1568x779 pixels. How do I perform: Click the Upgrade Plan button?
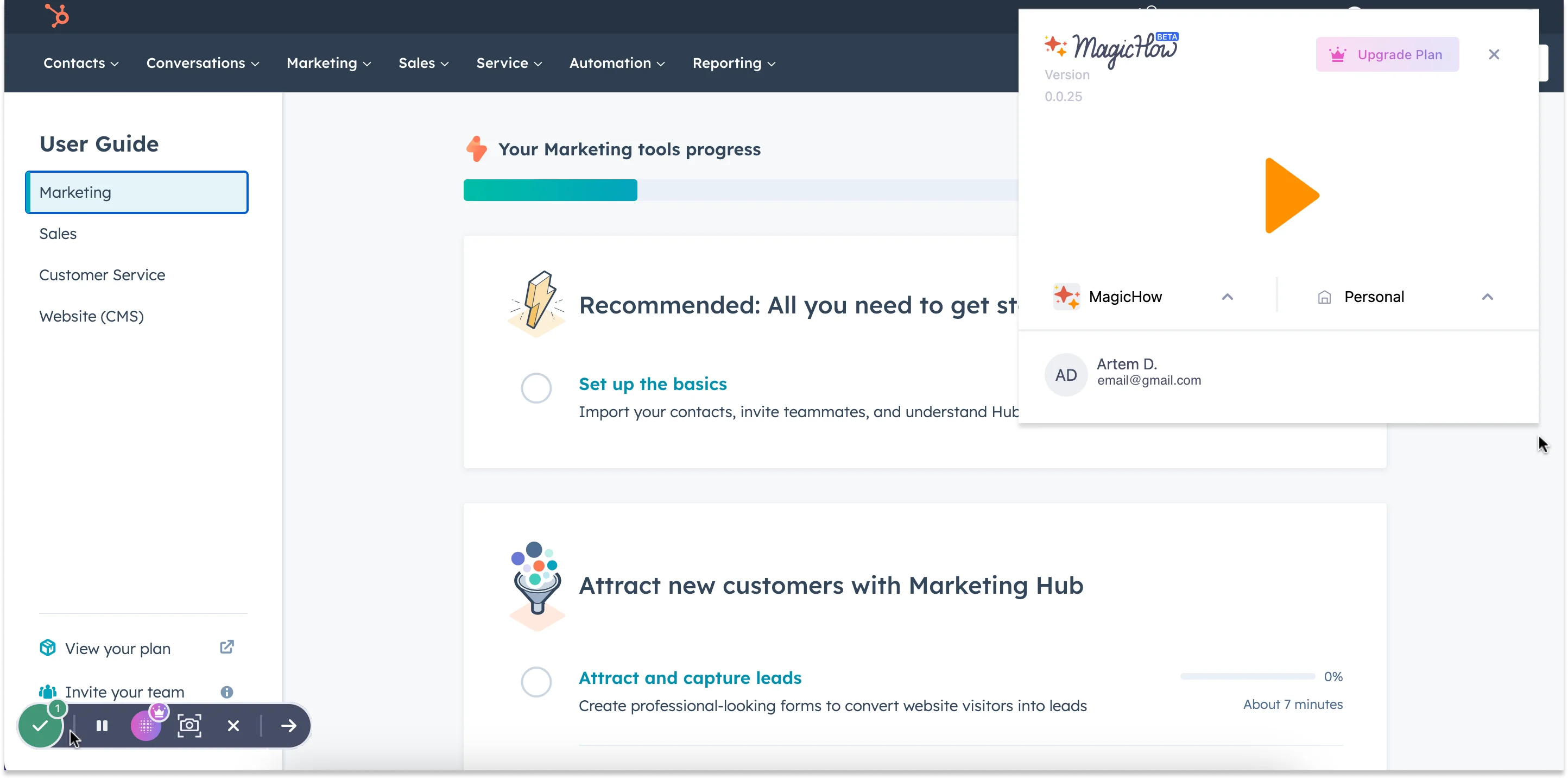click(1387, 54)
